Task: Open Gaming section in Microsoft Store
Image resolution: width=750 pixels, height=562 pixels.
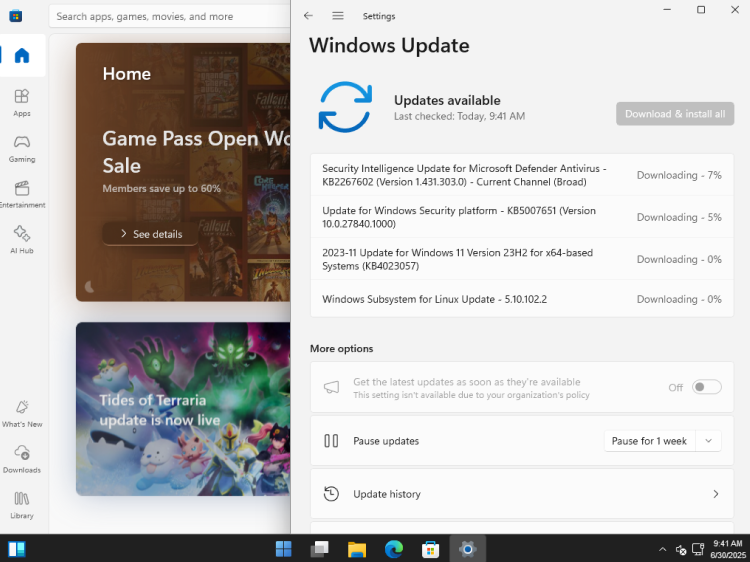Action: [22, 149]
